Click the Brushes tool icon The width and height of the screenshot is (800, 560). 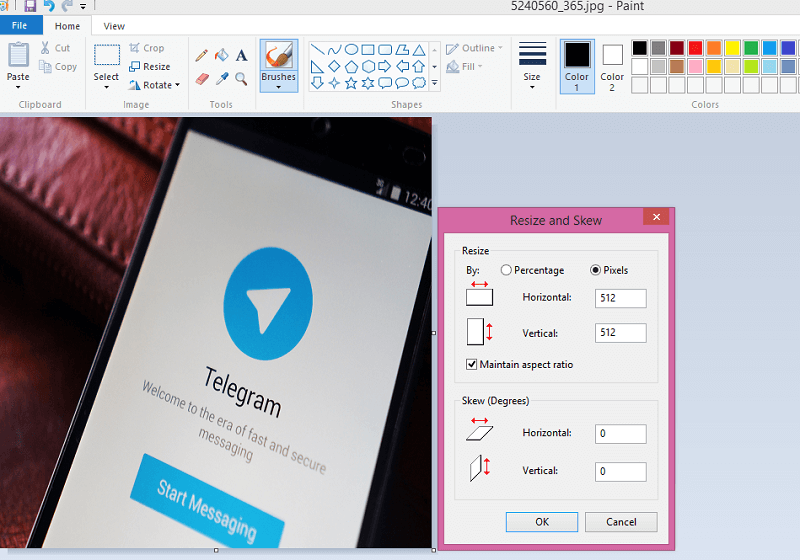click(279, 55)
